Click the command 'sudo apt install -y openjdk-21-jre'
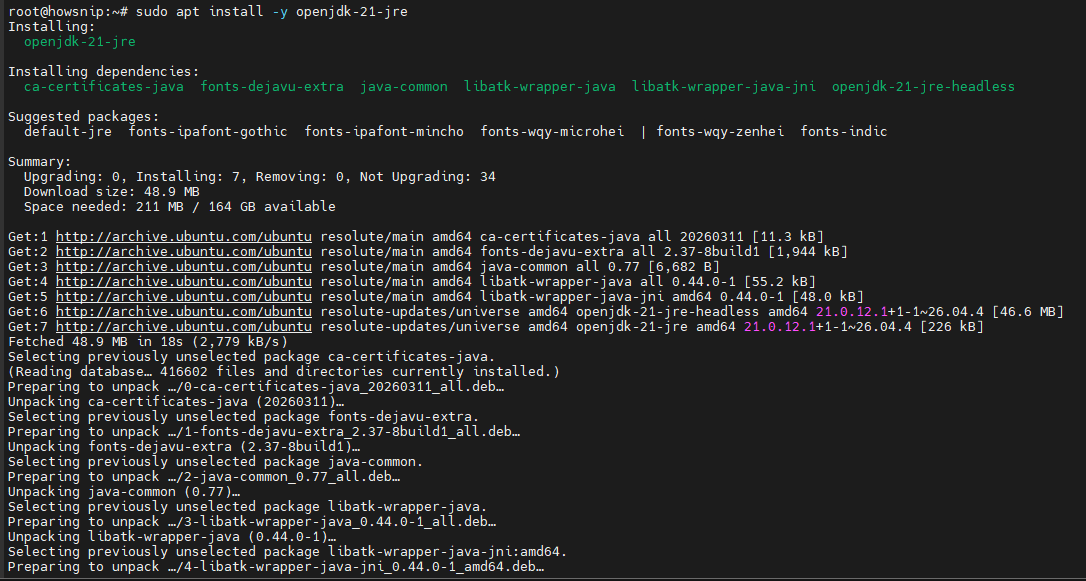The image size is (1086, 581). click(272, 12)
